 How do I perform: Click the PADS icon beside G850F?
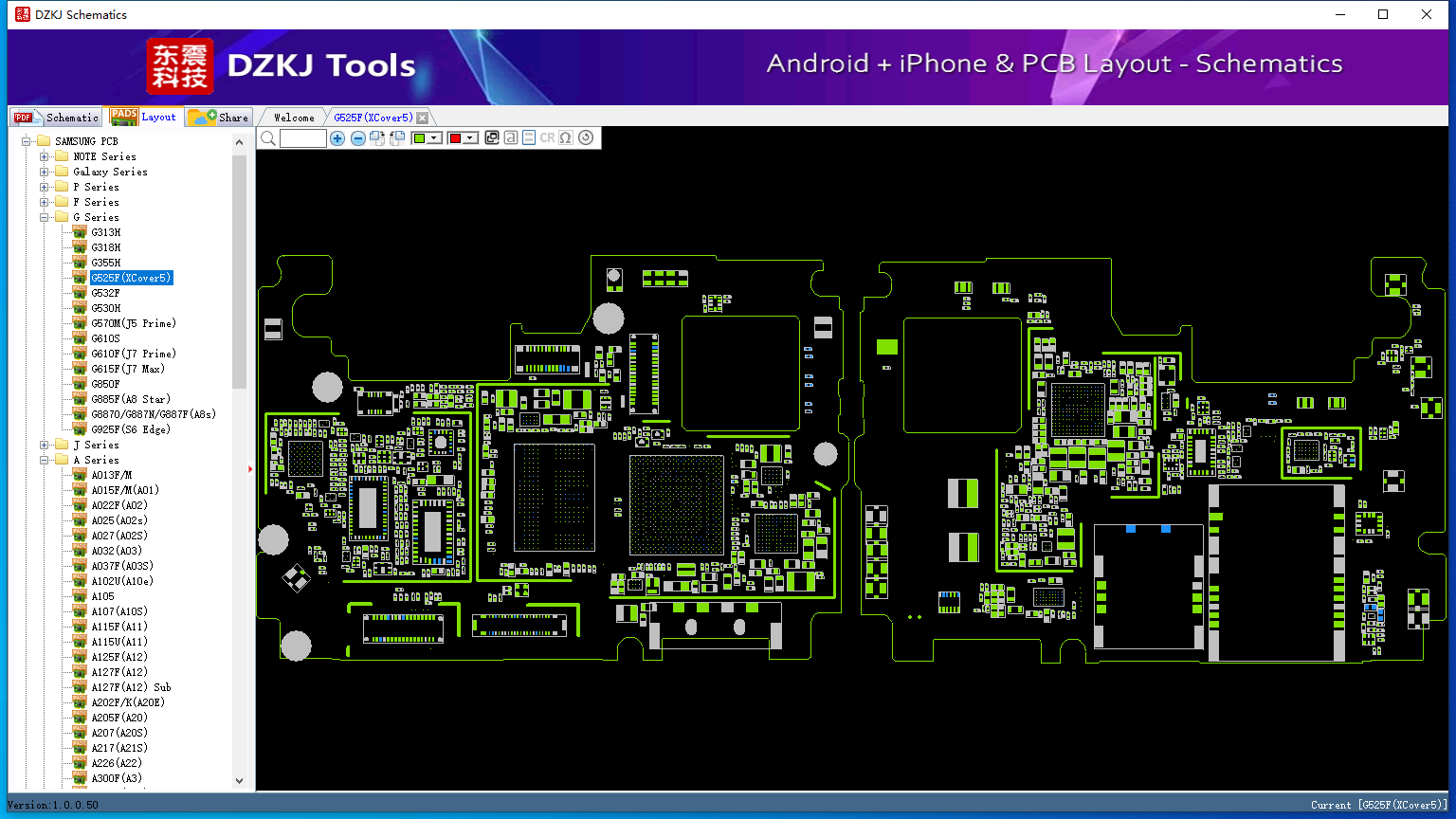[x=80, y=384]
